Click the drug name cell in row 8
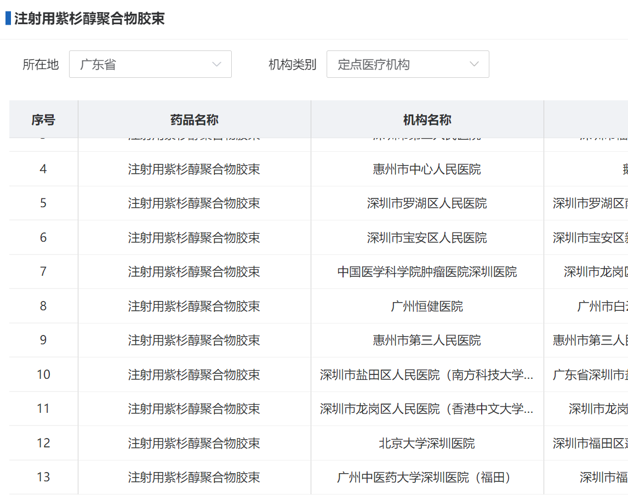The image size is (628, 500). click(194, 306)
